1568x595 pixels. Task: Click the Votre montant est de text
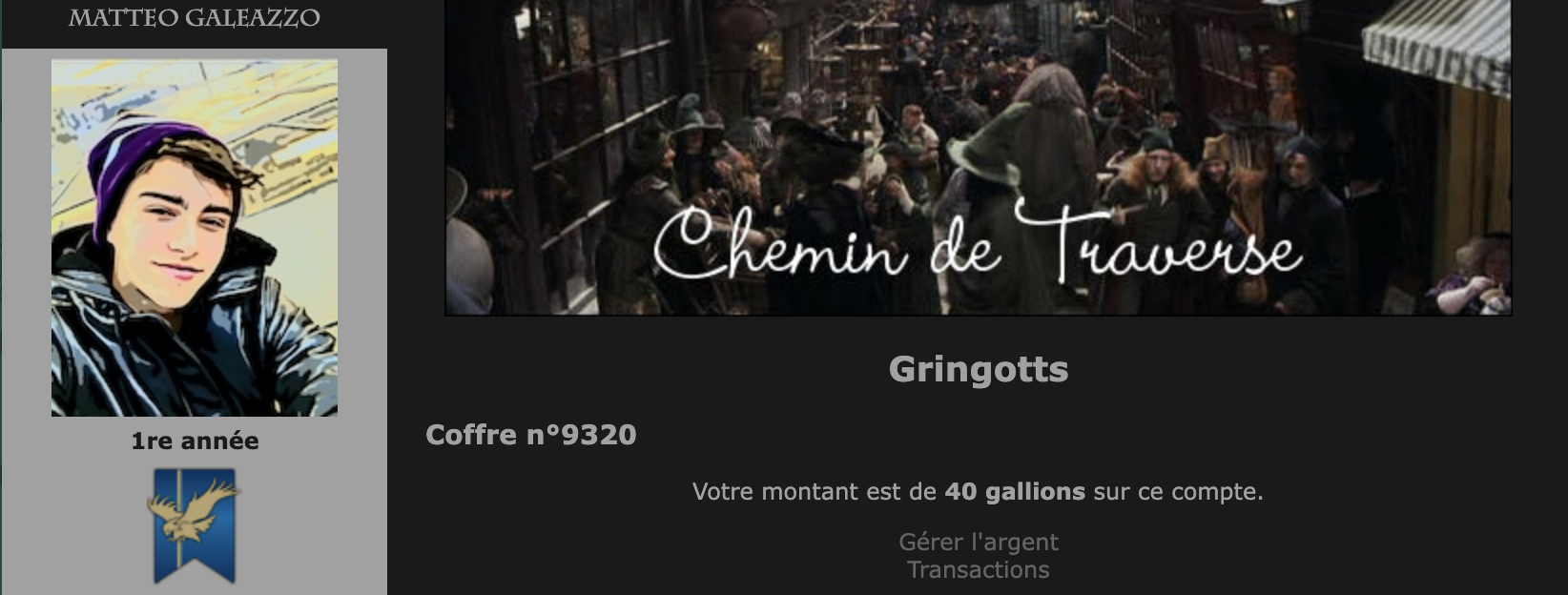point(815,492)
